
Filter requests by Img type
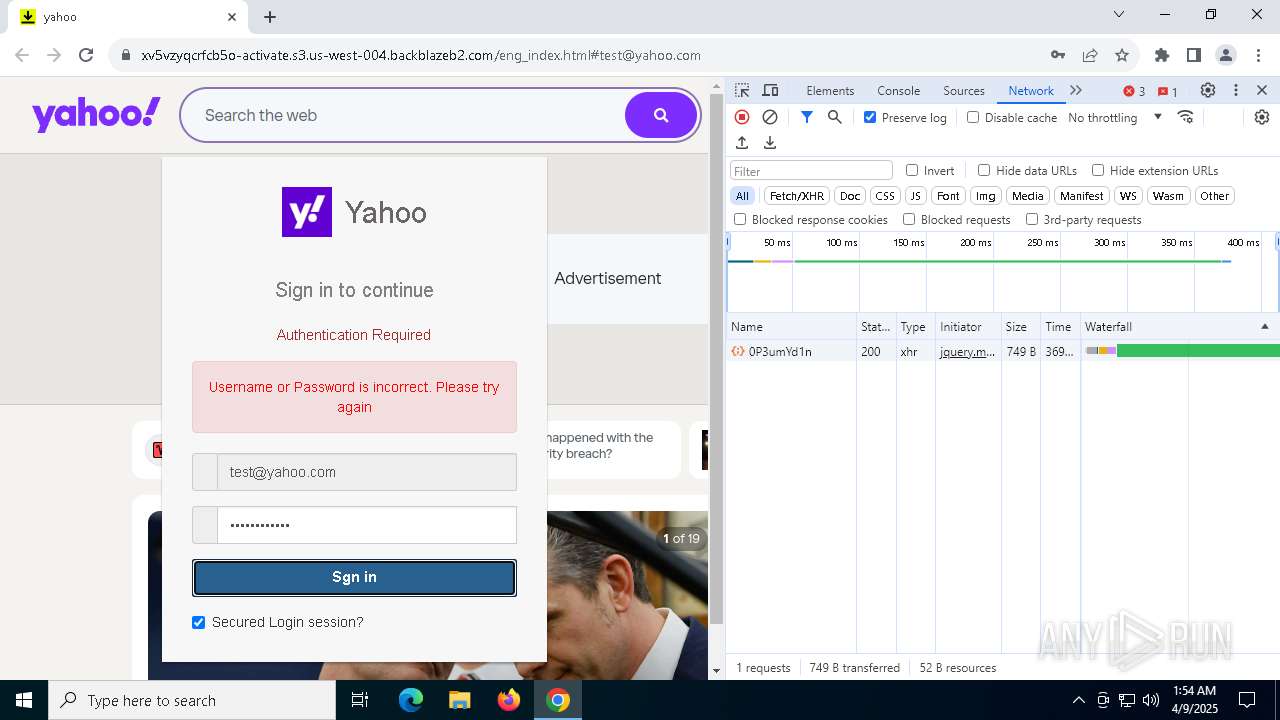click(x=986, y=196)
